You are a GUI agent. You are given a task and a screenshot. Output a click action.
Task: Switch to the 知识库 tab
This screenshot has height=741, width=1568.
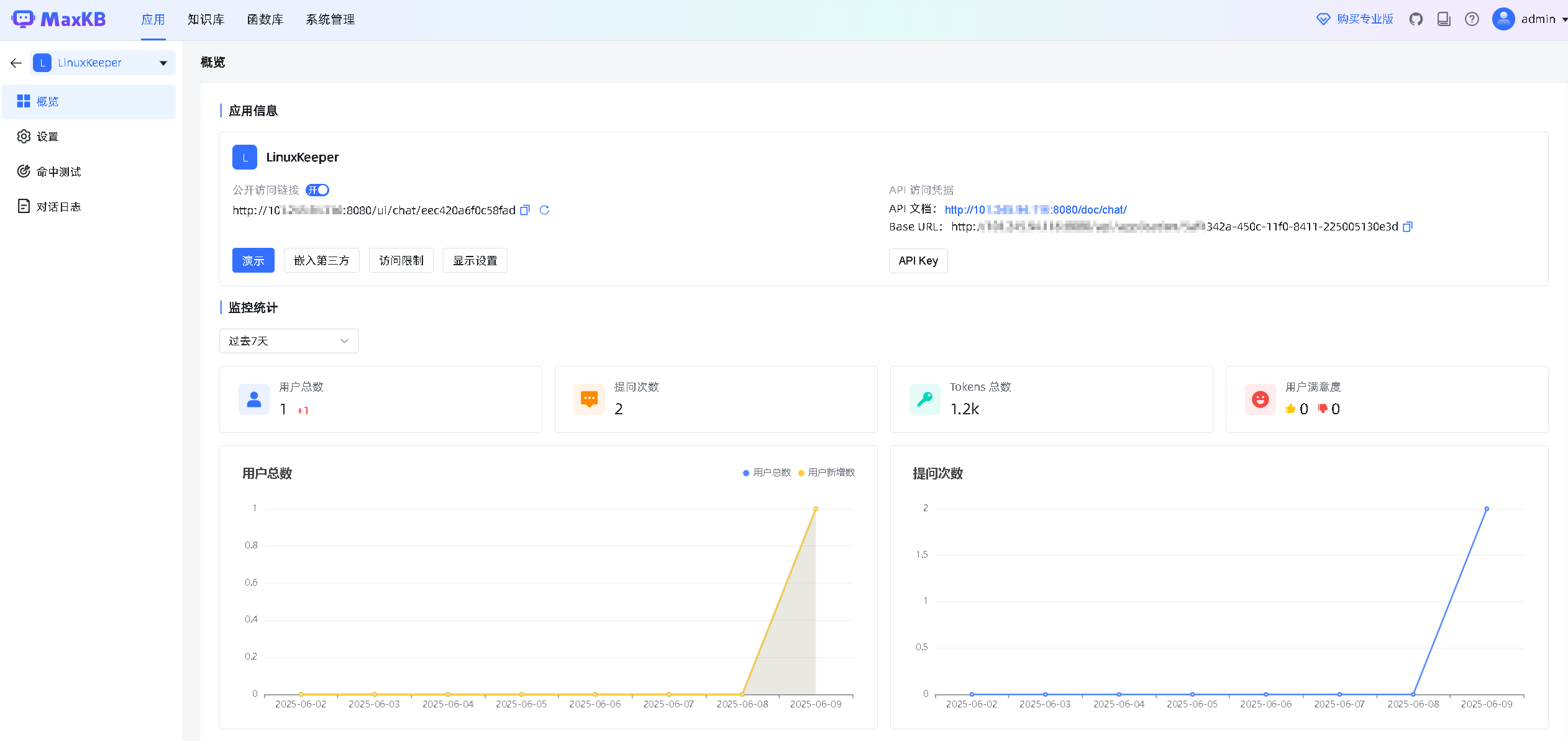[206, 19]
